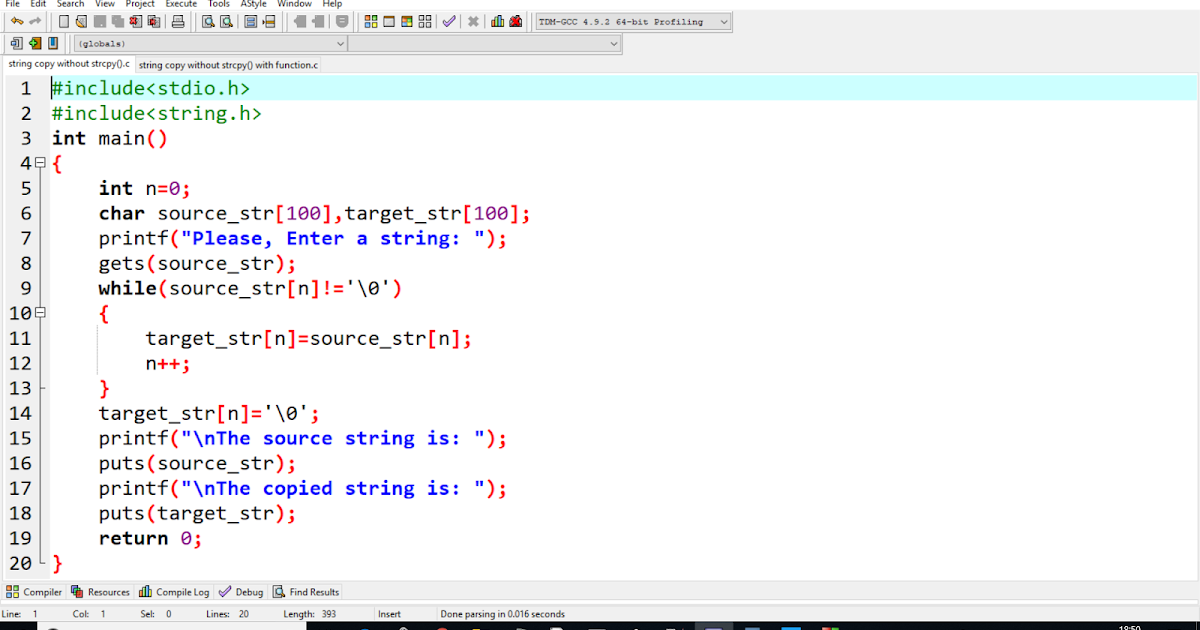Click the Undo arrow icon
The image size is (1200, 630).
(x=16, y=21)
